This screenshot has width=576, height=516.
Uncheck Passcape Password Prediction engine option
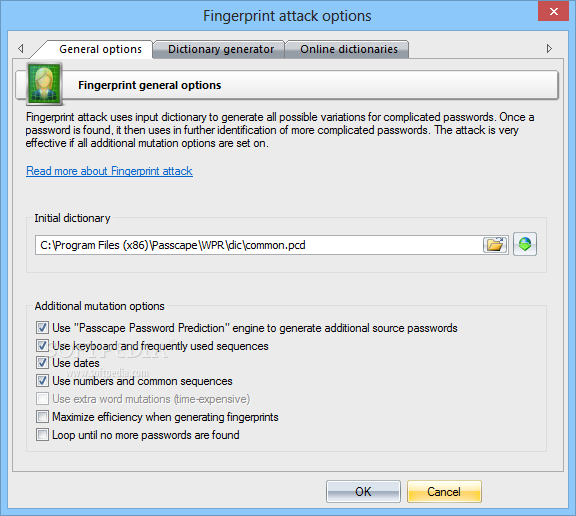(x=42, y=328)
